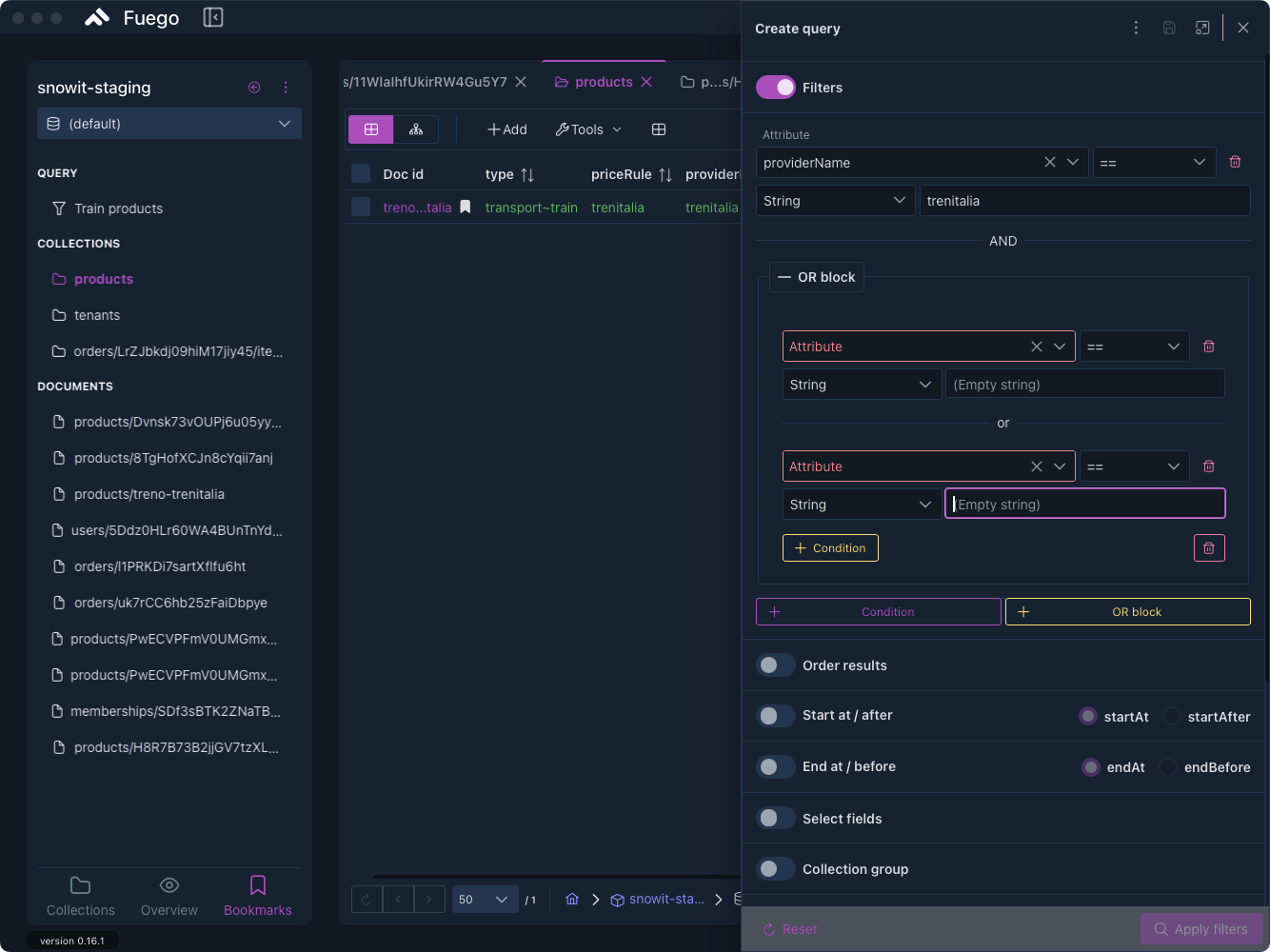Click the refresh icon in the pagination bar
1270x952 pixels.
pyautogui.click(x=367, y=900)
